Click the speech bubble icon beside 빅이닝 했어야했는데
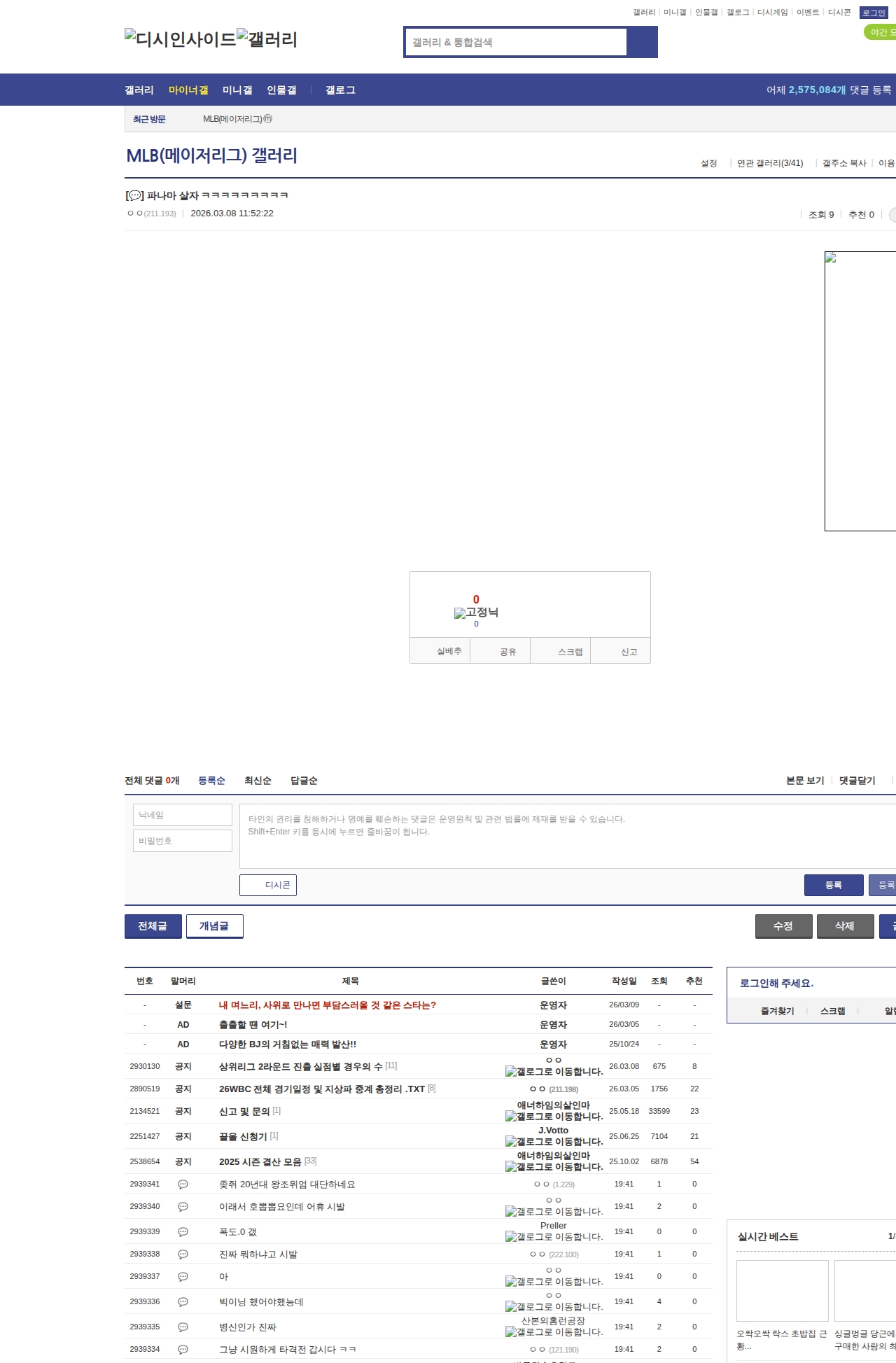 [x=183, y=1301]
